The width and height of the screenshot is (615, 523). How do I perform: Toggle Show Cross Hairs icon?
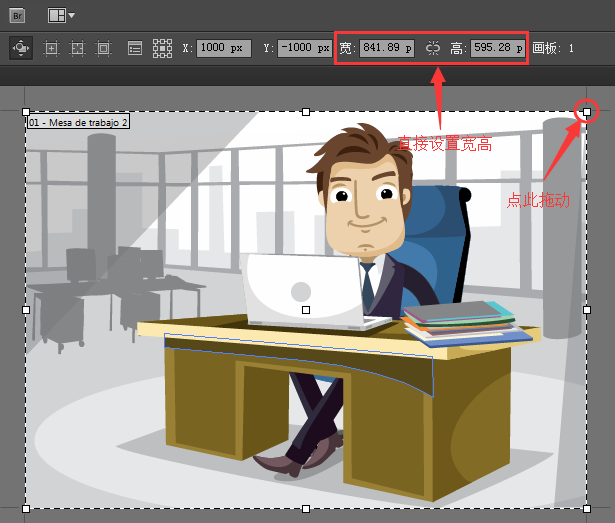(x=77, y=48)
